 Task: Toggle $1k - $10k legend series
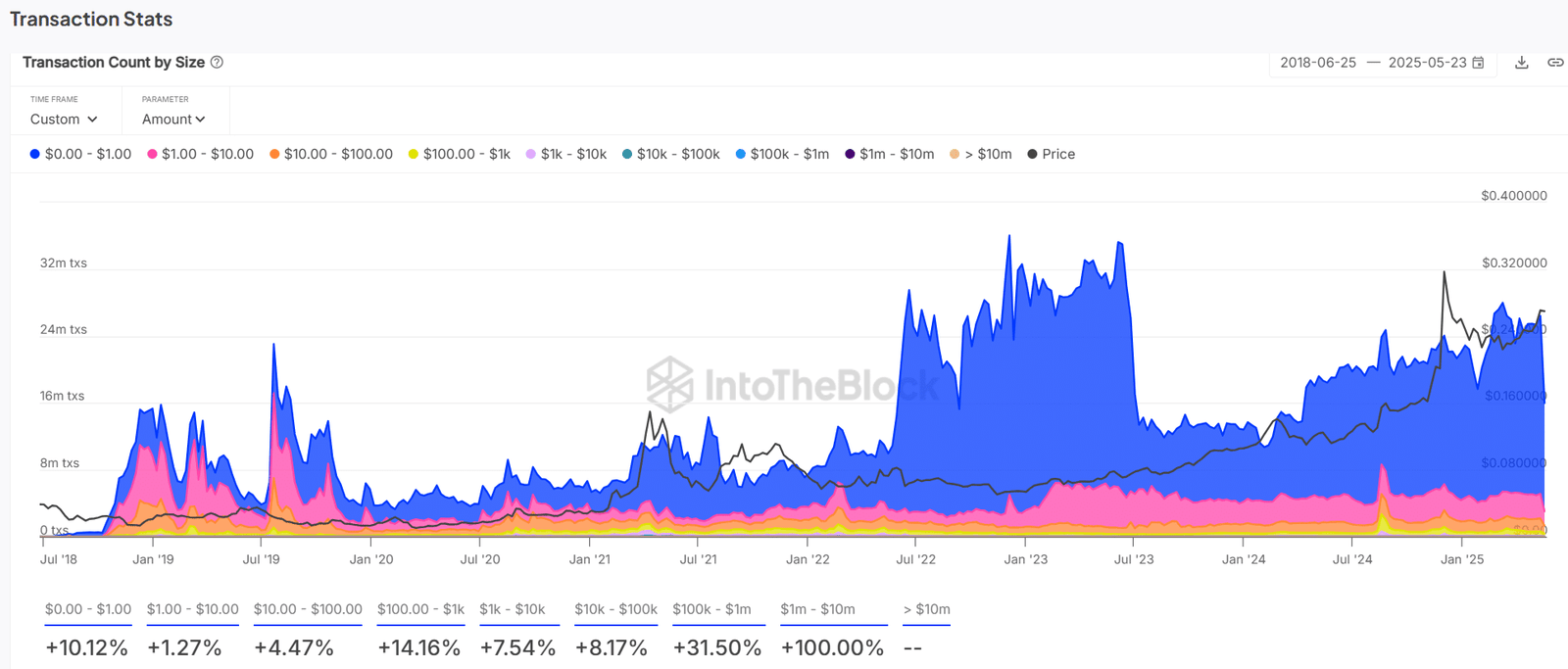[566, 154]
